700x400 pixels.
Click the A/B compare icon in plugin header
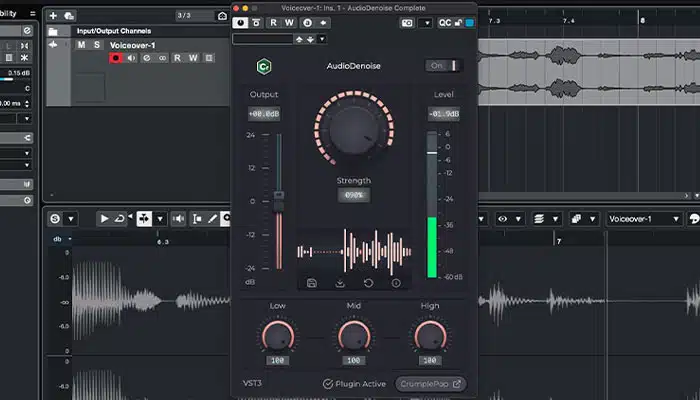point(307,23)
